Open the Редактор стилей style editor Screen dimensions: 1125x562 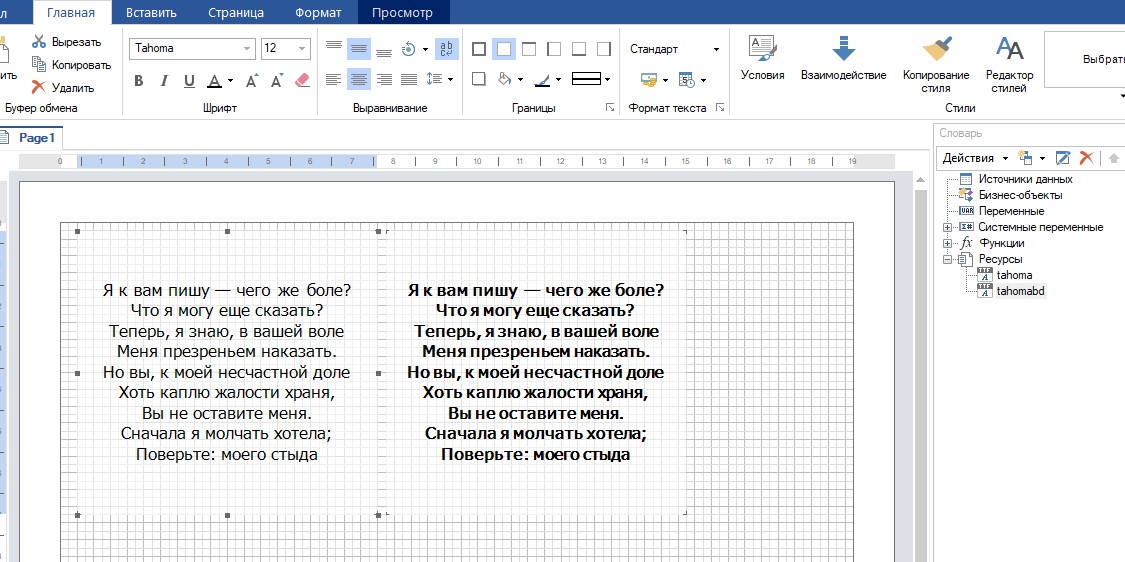click(1009, 63)
